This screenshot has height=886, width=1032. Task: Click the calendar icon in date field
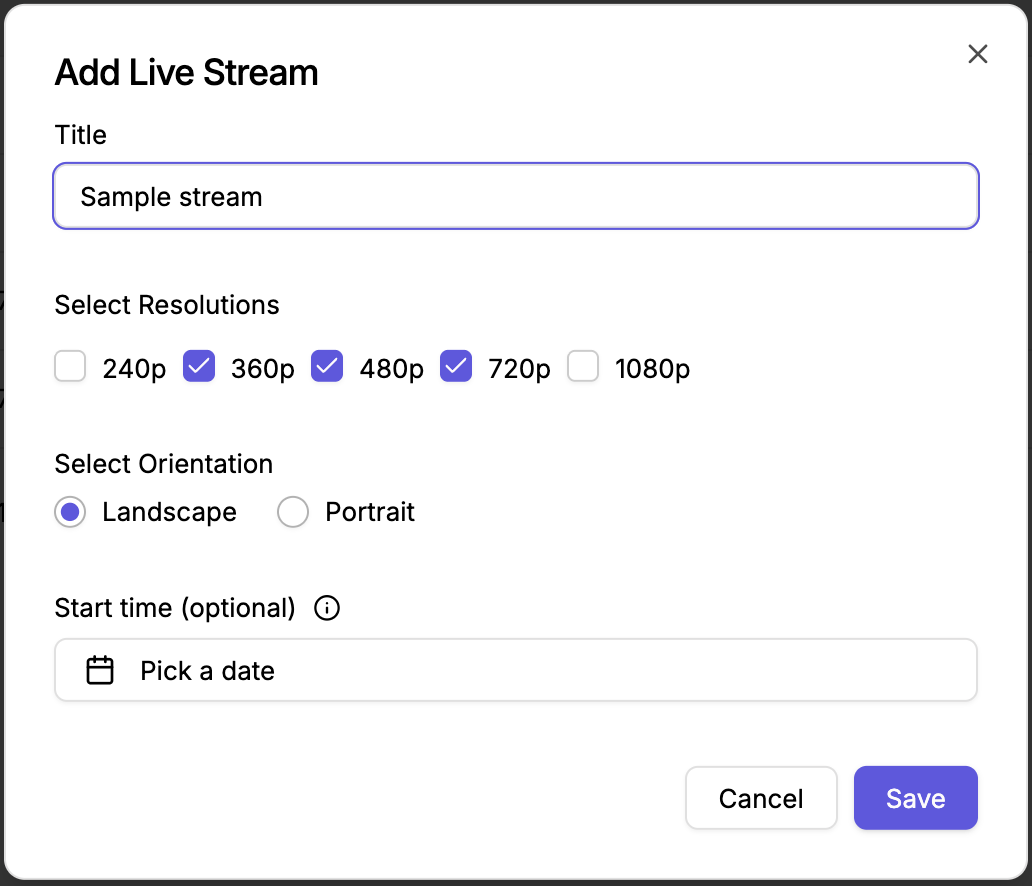[x=100, y=670]
